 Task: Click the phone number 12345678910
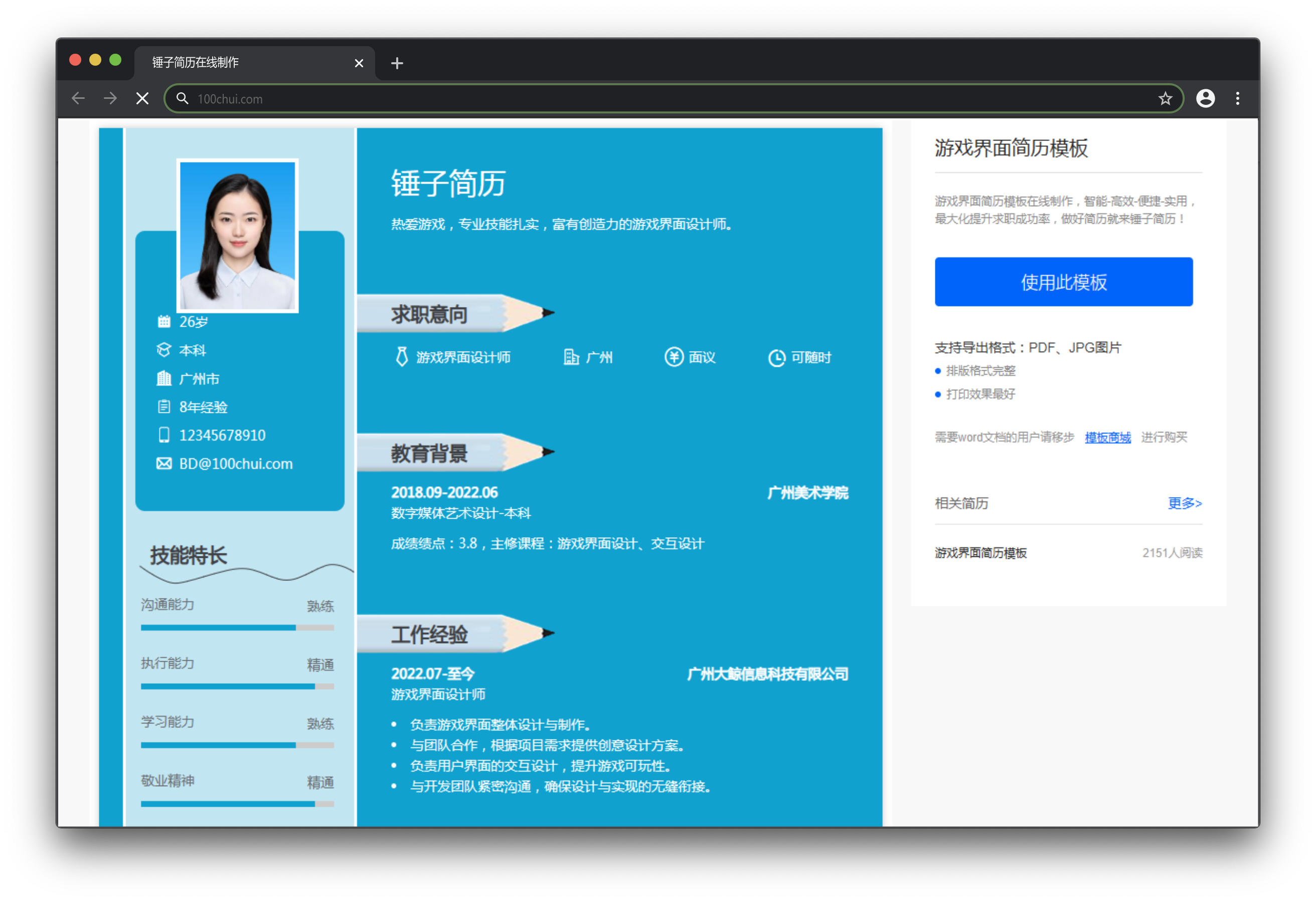click(222, 434)
